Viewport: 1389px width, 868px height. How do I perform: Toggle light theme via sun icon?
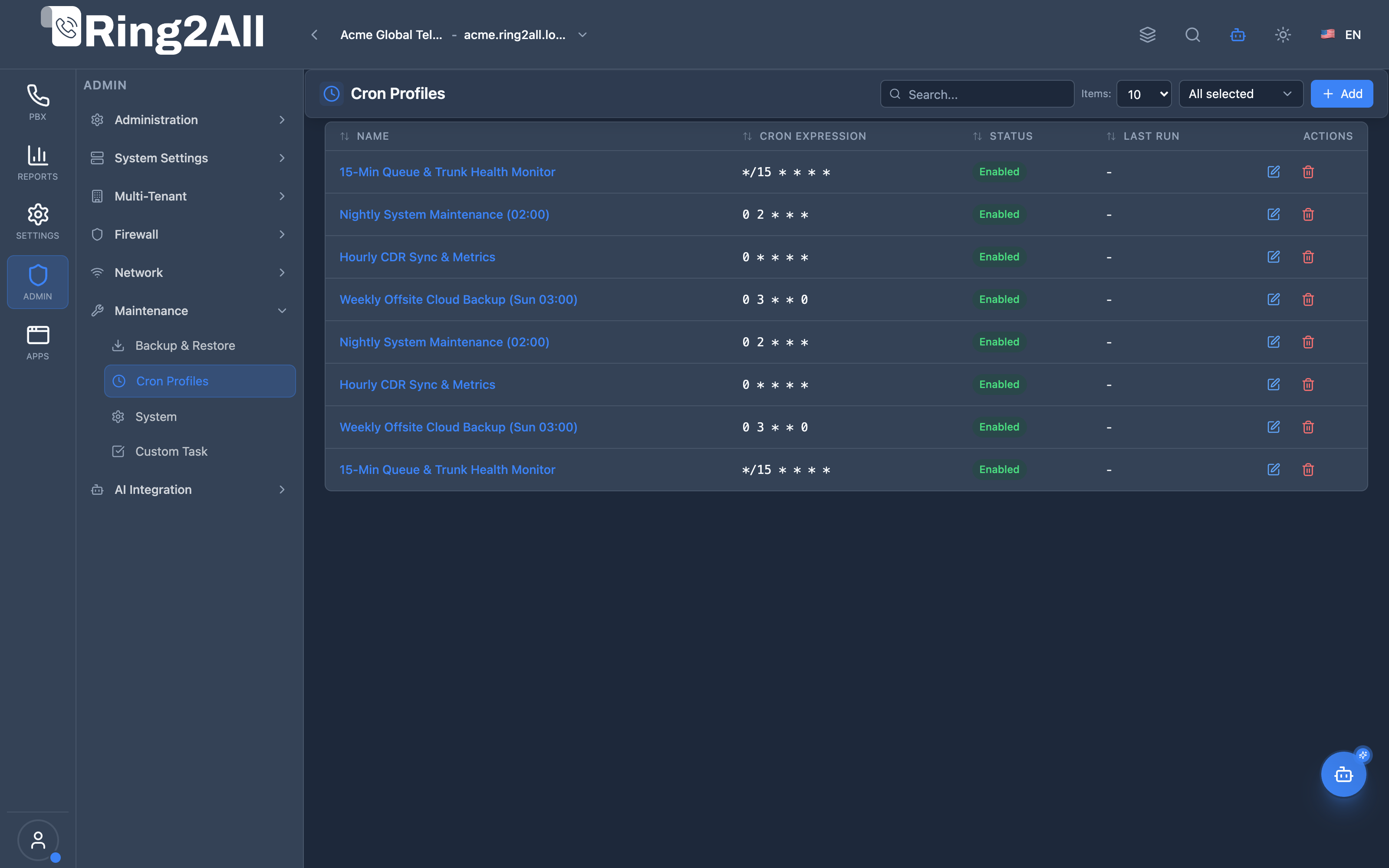1283,34
